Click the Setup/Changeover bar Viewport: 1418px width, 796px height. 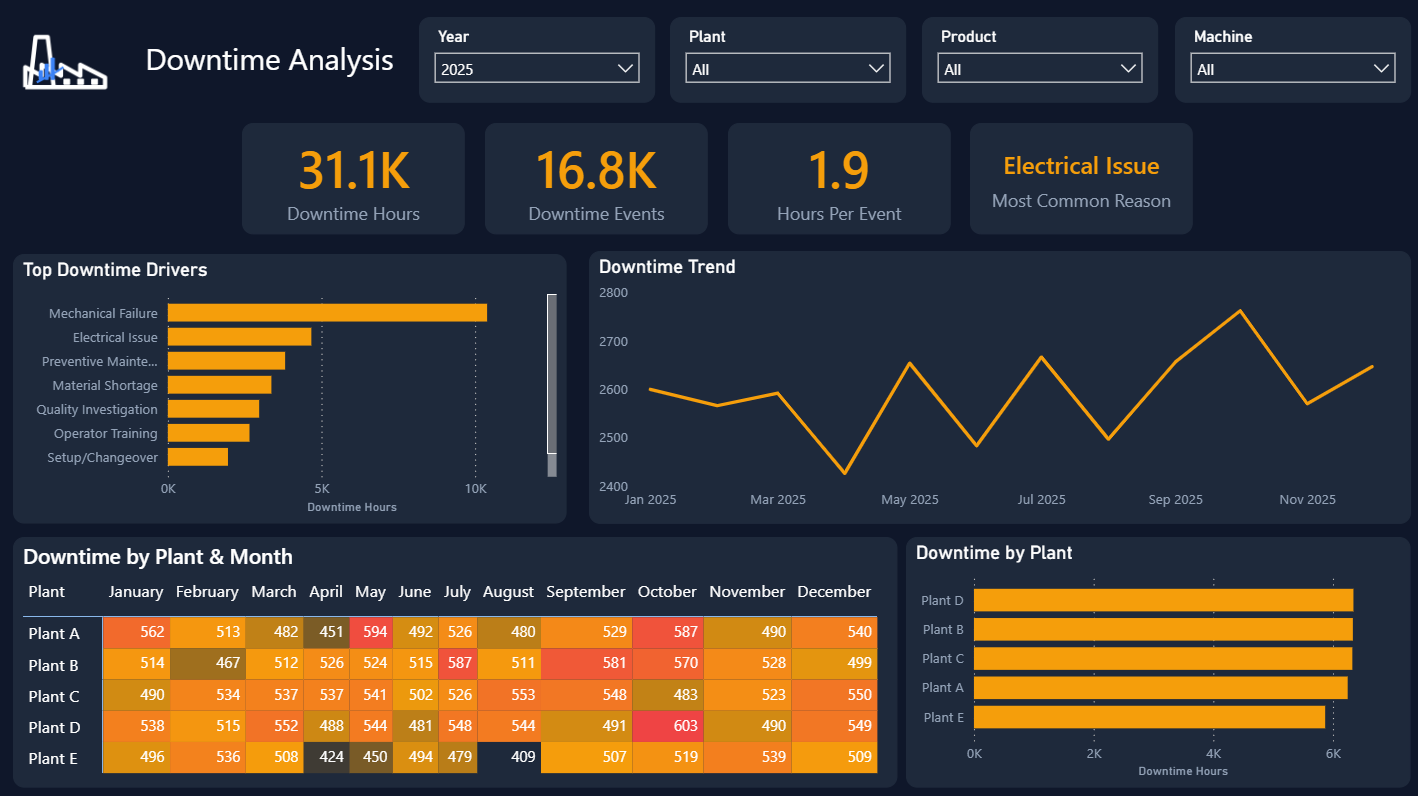click(198, 457)
